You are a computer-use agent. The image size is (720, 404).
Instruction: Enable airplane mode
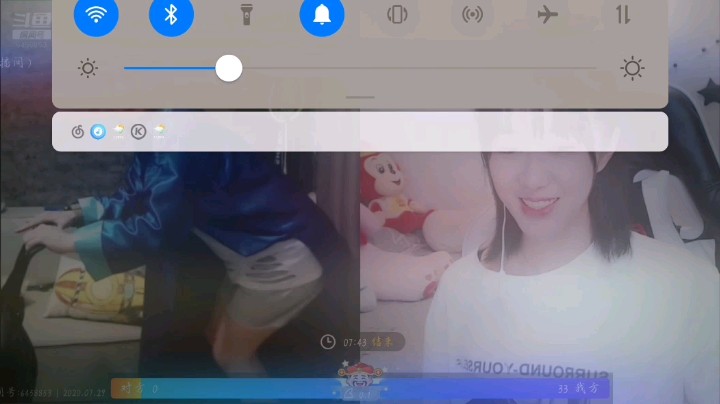click(x=548, y=14)
